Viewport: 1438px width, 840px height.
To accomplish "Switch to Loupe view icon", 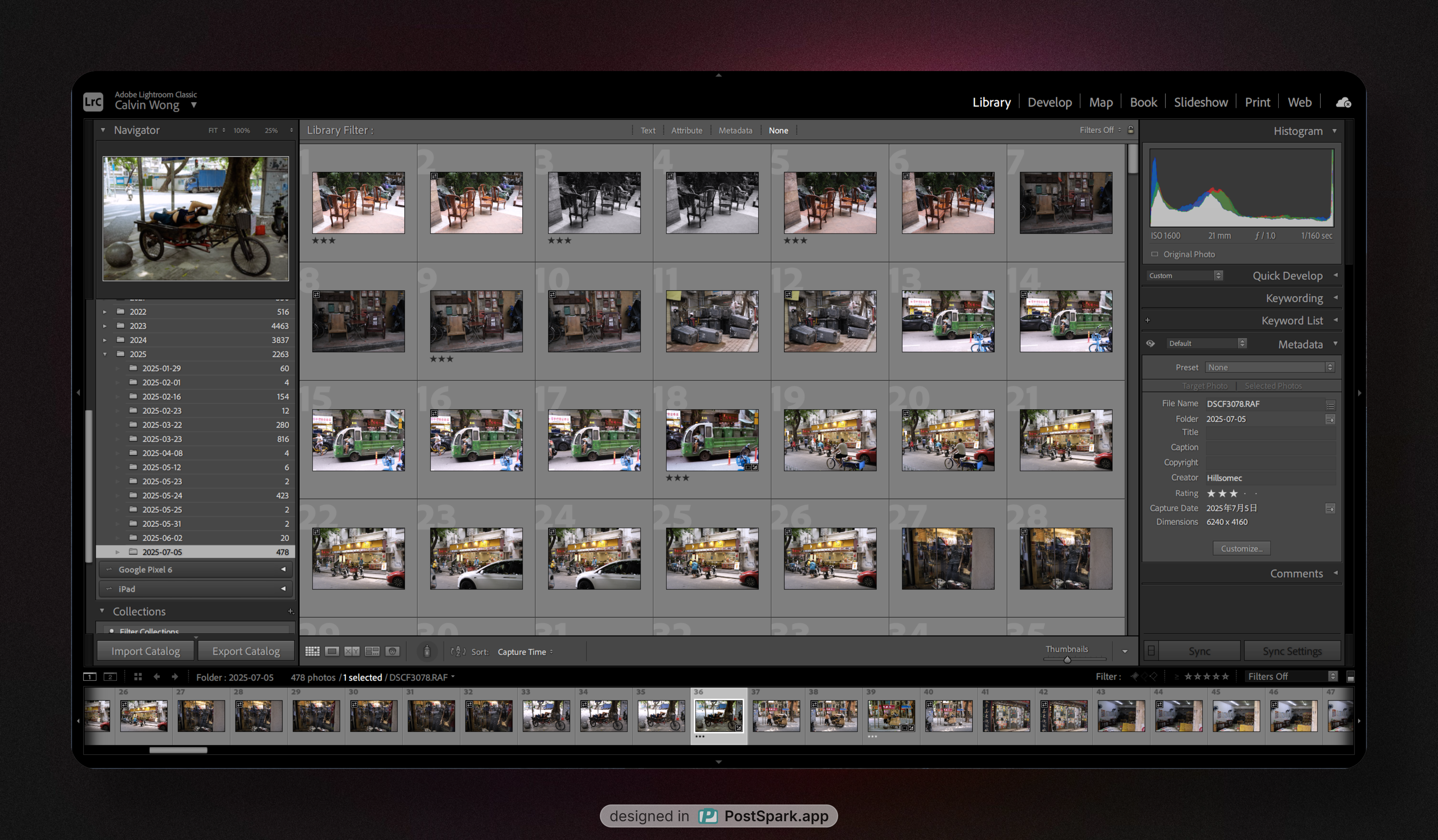I will tap(332, 651).
